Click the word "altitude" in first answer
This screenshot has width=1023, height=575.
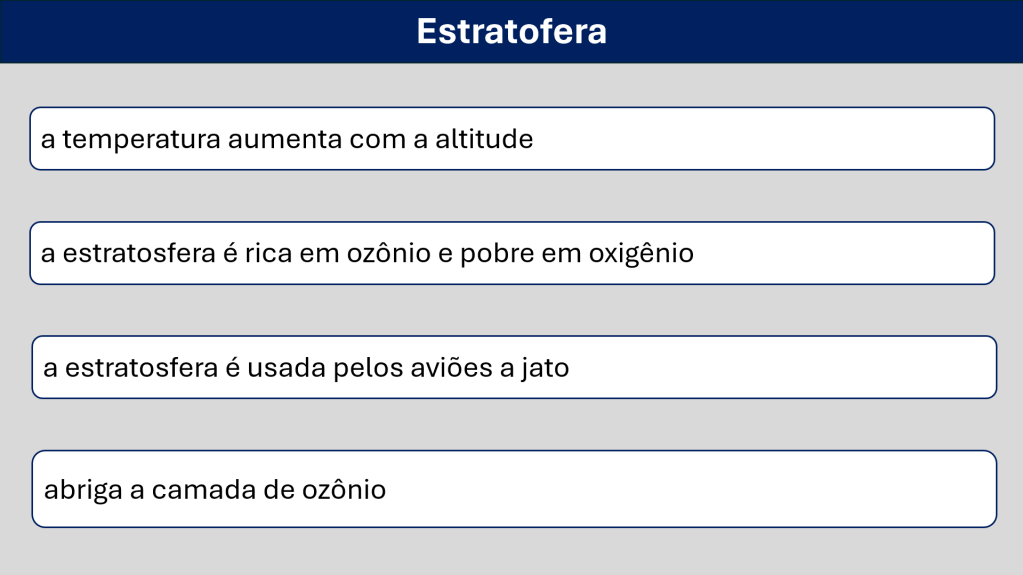(484, 139)
